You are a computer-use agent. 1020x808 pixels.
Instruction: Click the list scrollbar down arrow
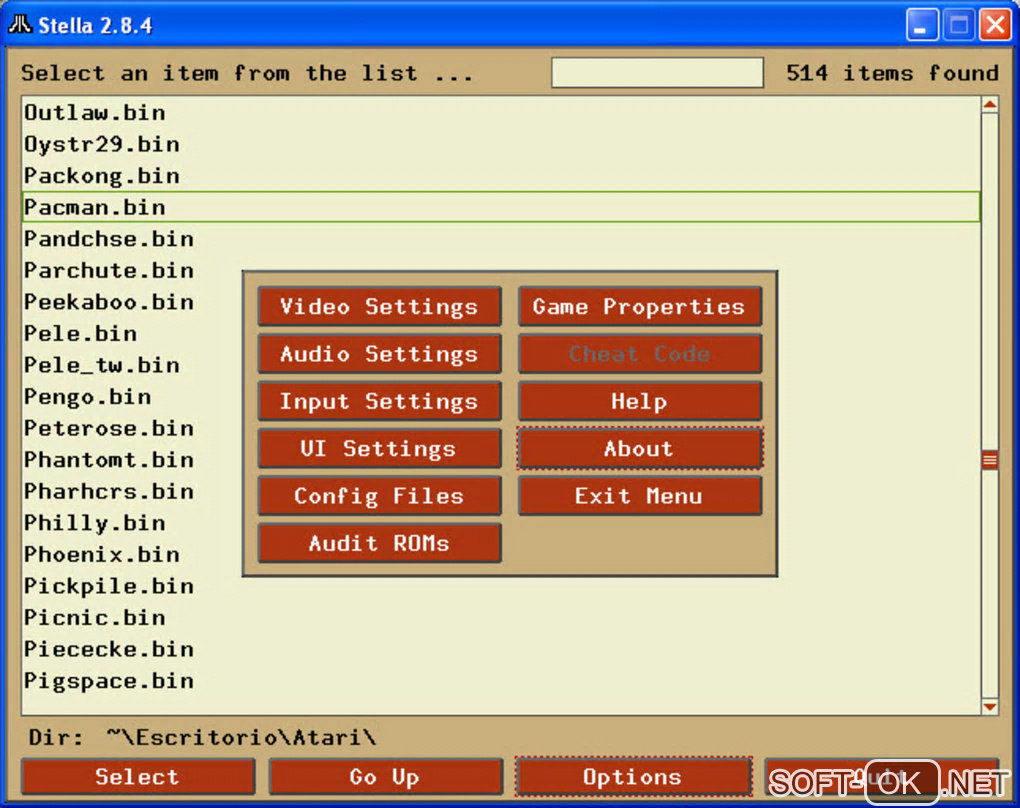pyautogui.click(x=990, y=707)
